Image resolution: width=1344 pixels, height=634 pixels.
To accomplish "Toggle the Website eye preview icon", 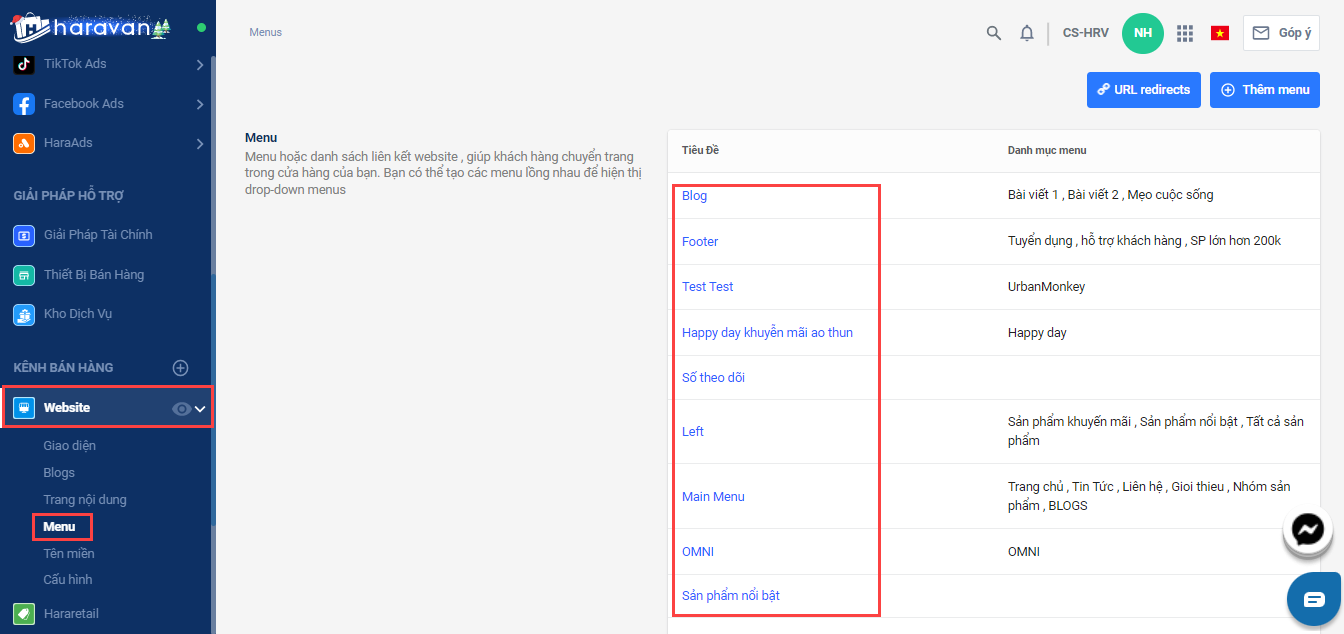I will (181, 408).
